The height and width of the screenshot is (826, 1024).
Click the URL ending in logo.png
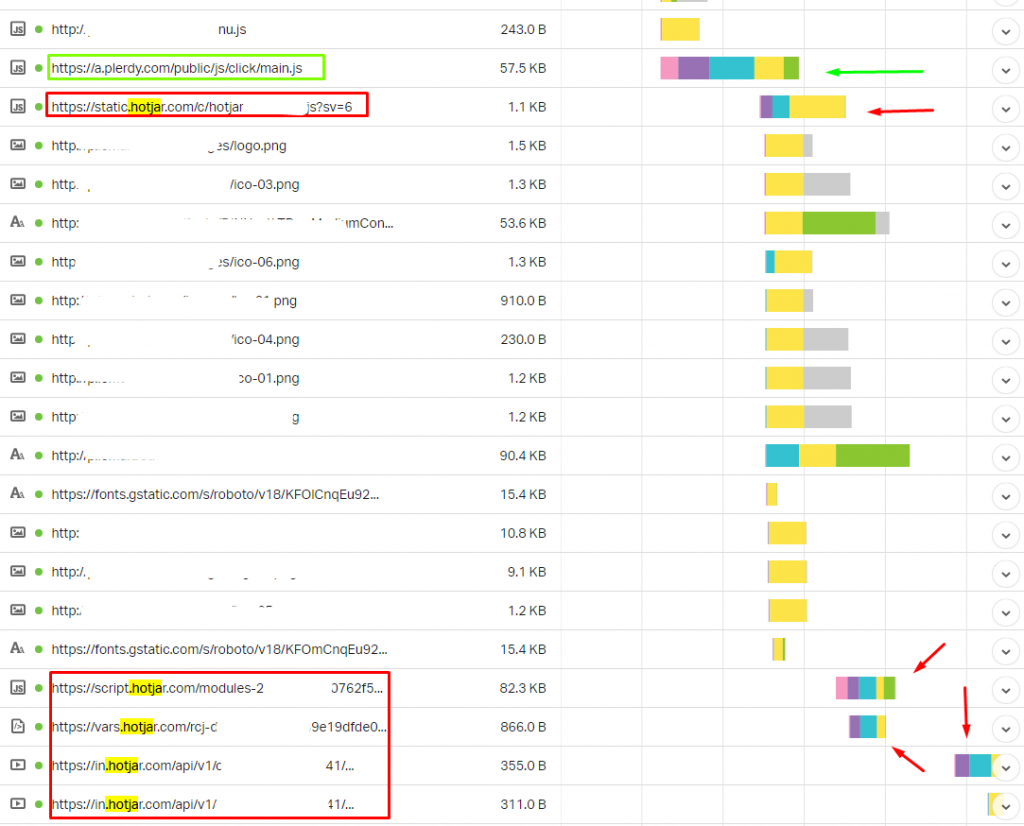[169, 146]
